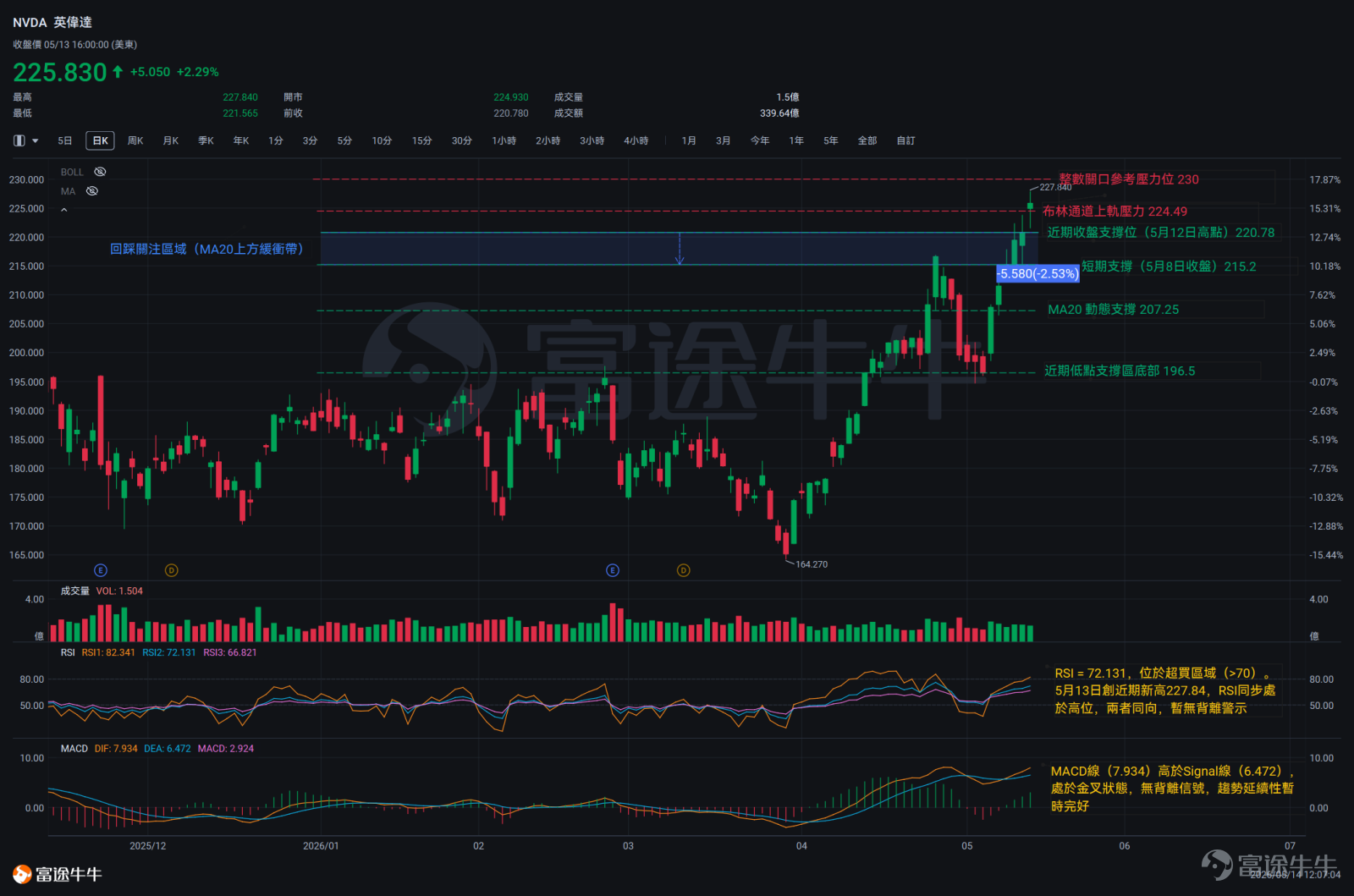Click the 227.840 high price label
This screenshot has height=896, width=1354.
click(x=1055, y=187)
